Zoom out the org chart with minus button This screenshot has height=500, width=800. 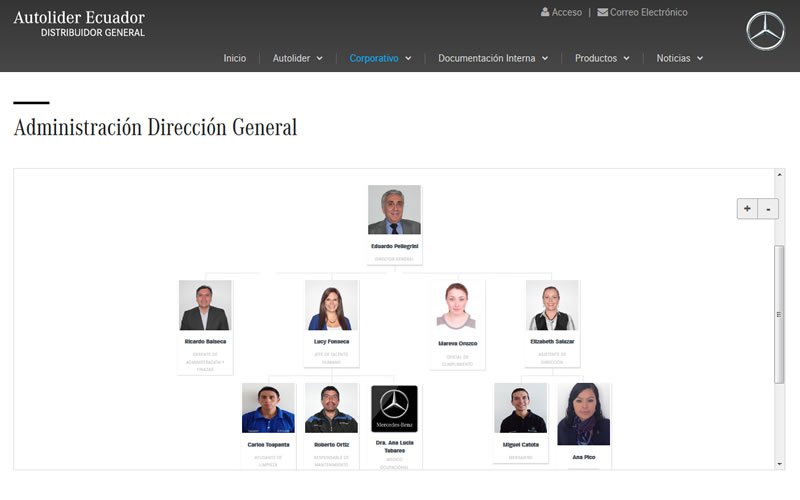[768, 209]
